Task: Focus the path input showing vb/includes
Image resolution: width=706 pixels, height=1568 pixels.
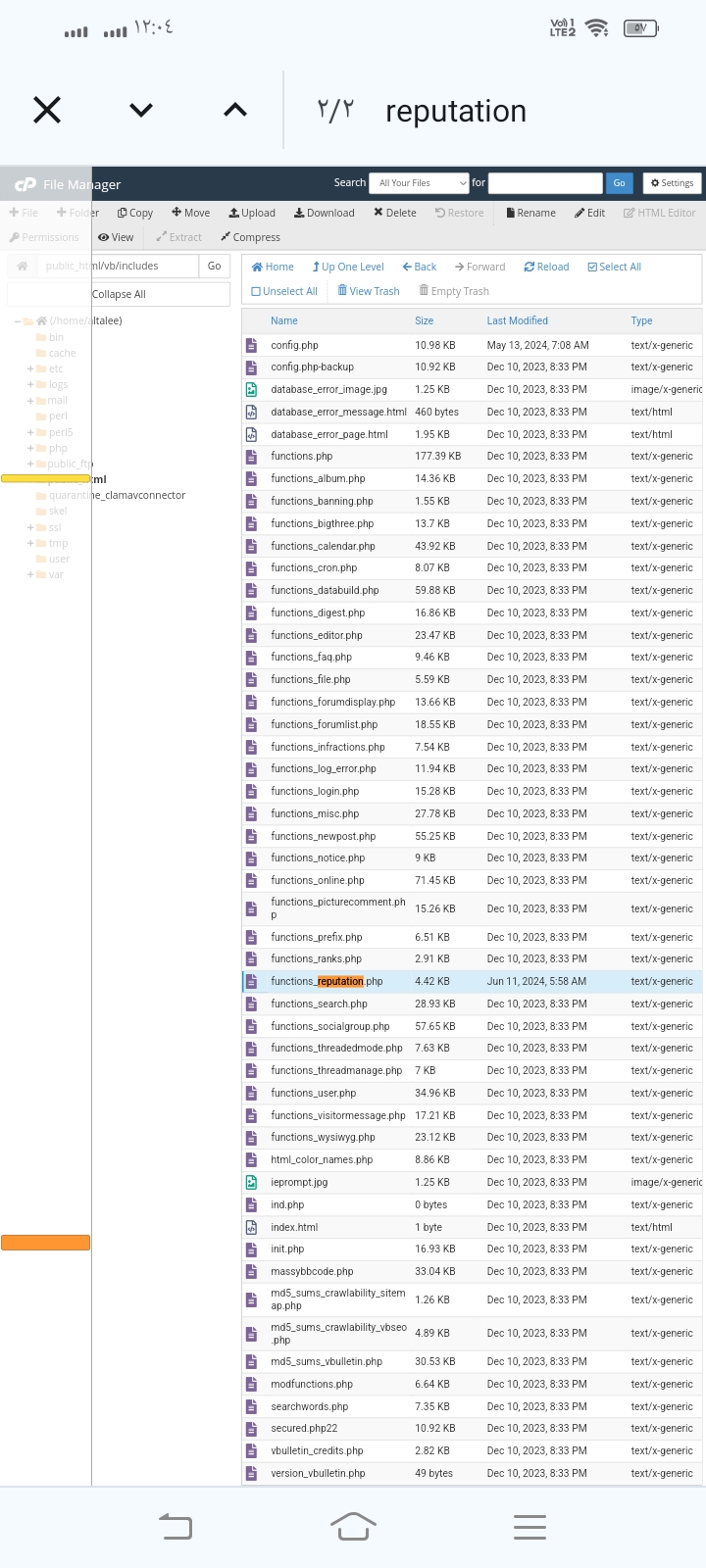Action: point(118,266)
